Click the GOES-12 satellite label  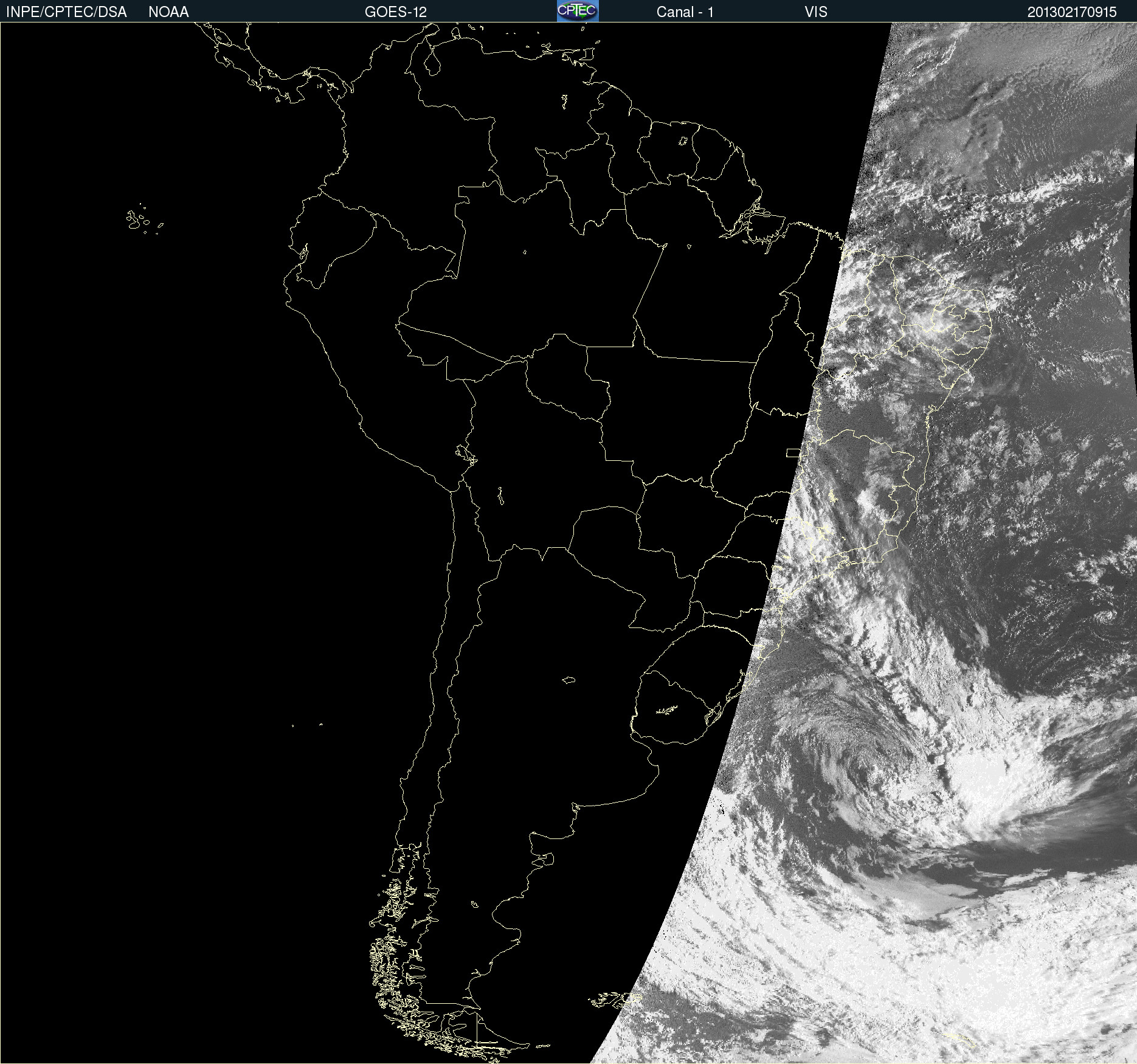396,12
